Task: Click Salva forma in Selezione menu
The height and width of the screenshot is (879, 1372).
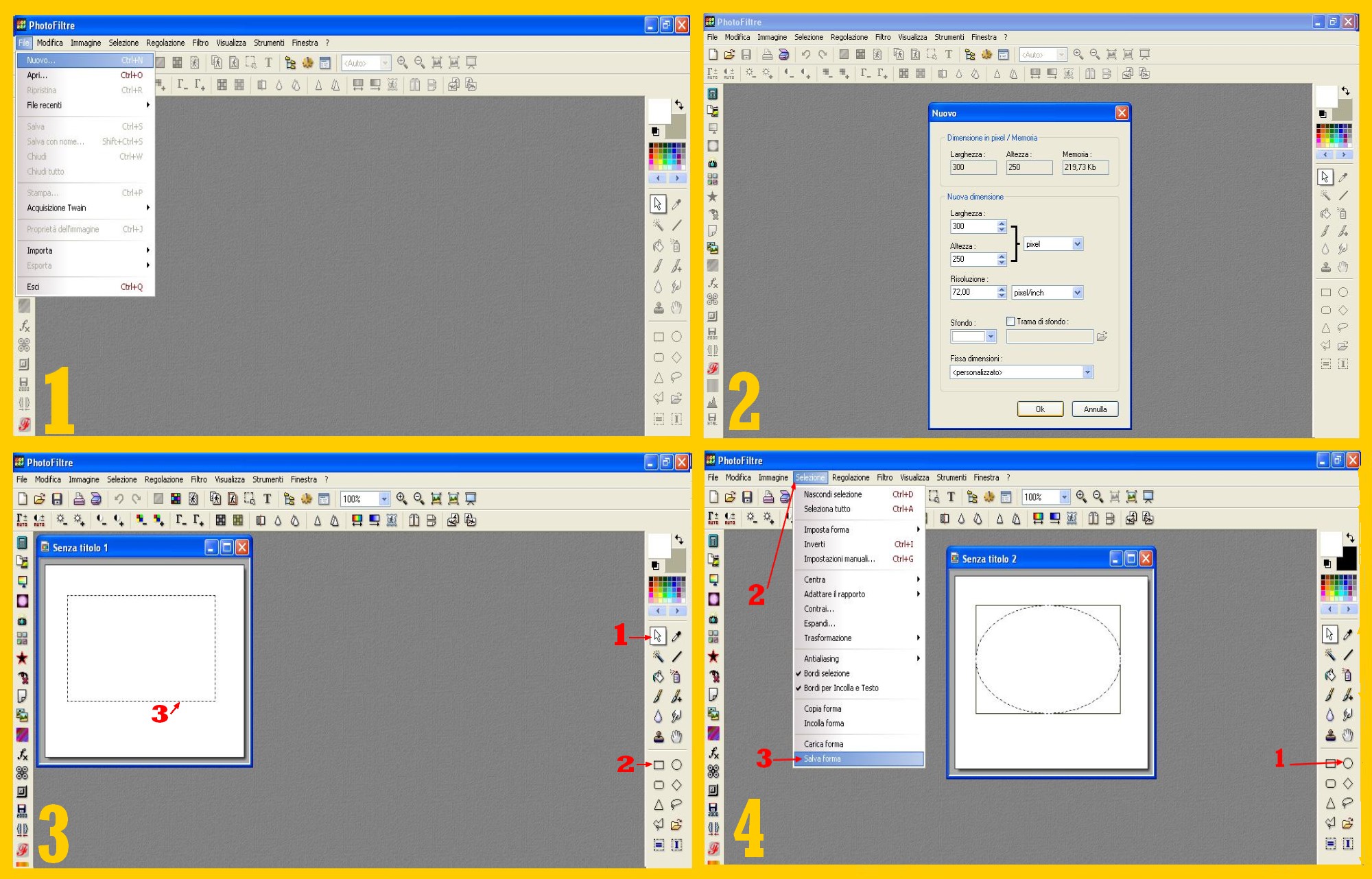Action: coord(822,758)
